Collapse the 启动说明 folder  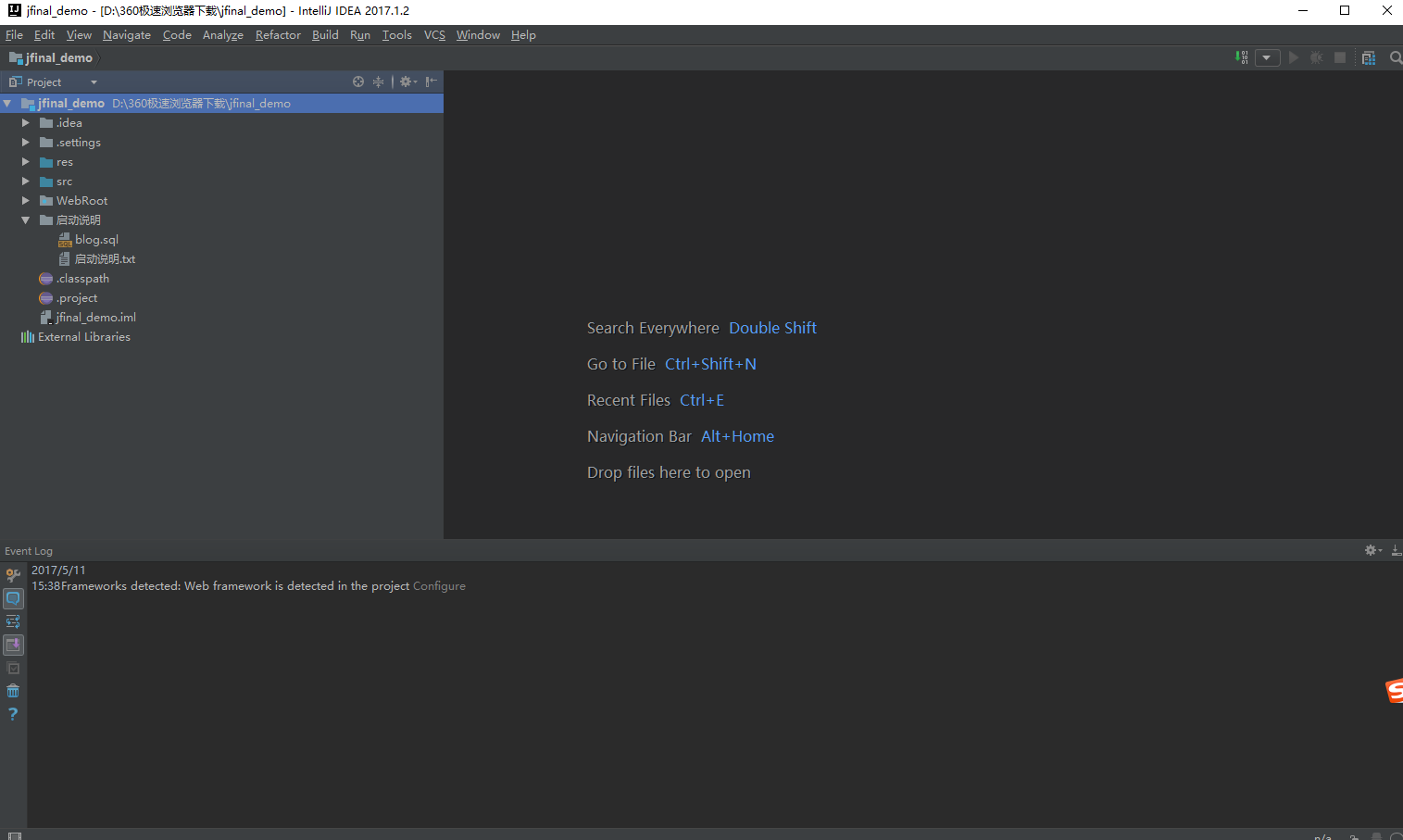point(26,220)
